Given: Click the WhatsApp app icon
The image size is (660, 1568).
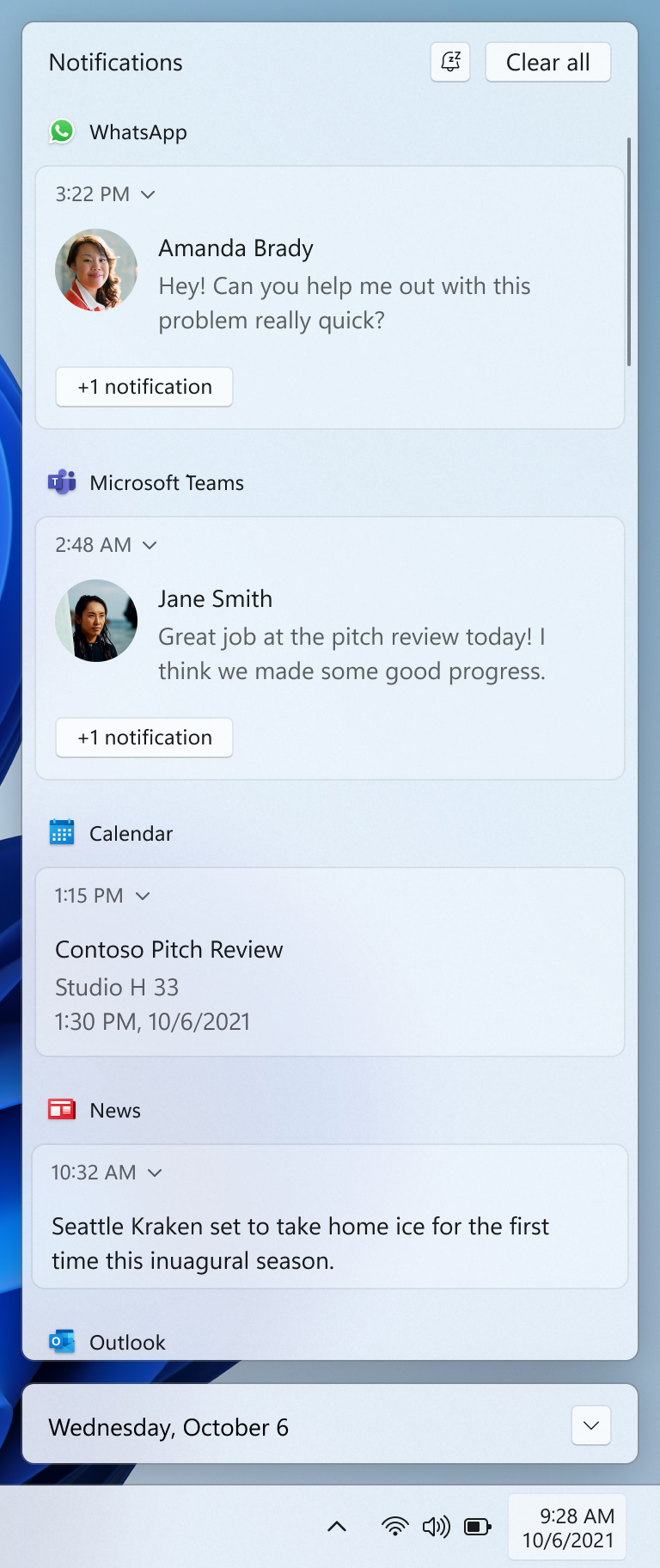Looking at the screenshot, I should [62, 132].
